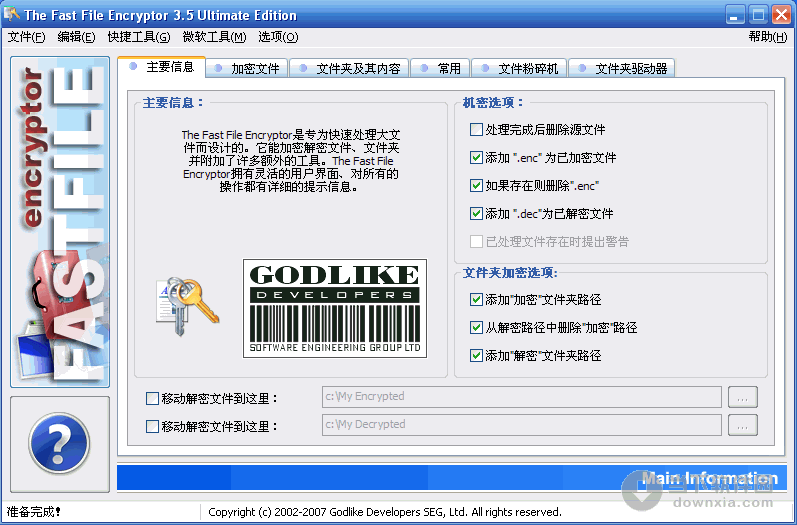Select the 主要信息 tab
Viewport: 797px width, 525px height.
pos(162,67)
